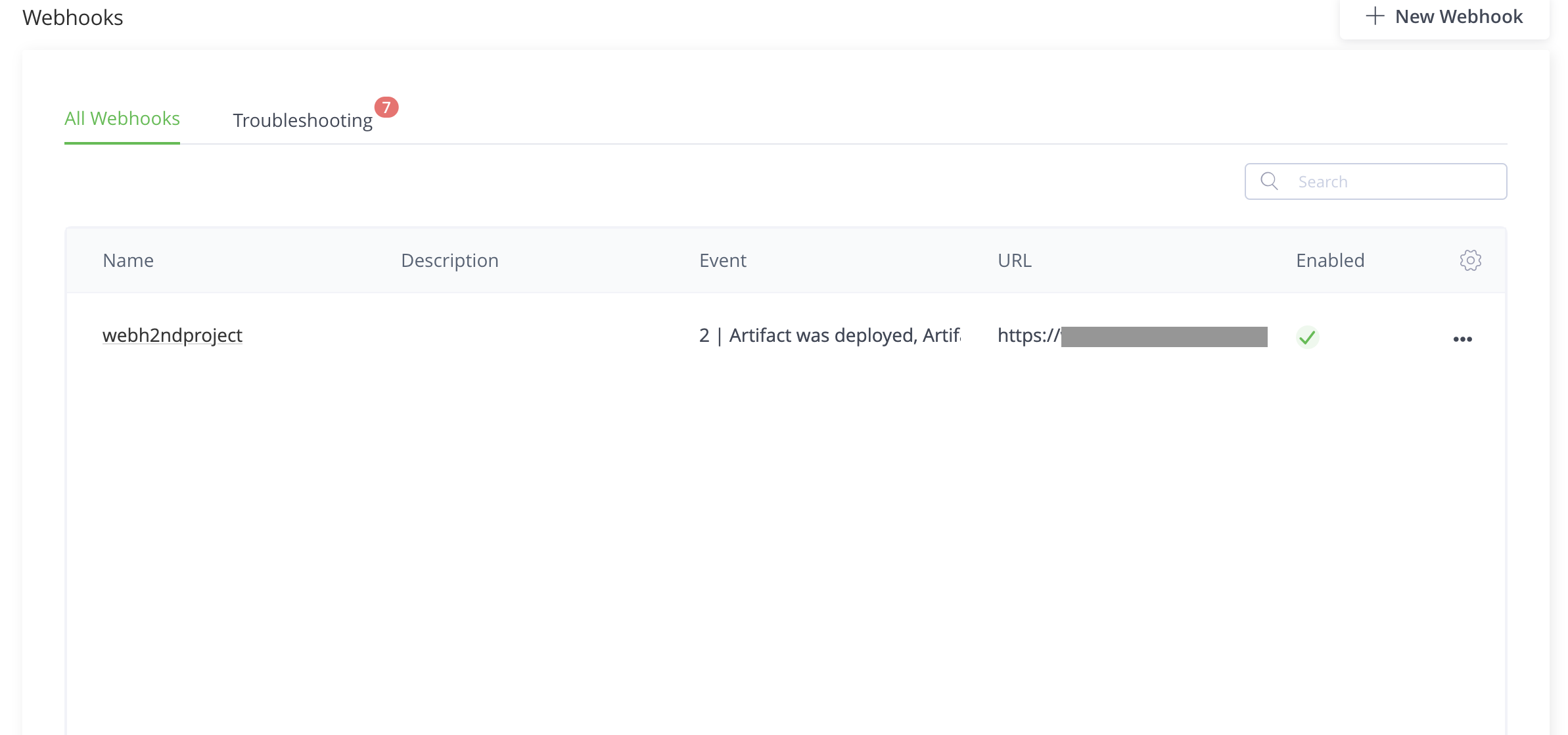The width and height of the screenshot is (1568, 735).
Task: Select the All Webhooks tab
Action: pyautogui.click(x=122, y=118)
